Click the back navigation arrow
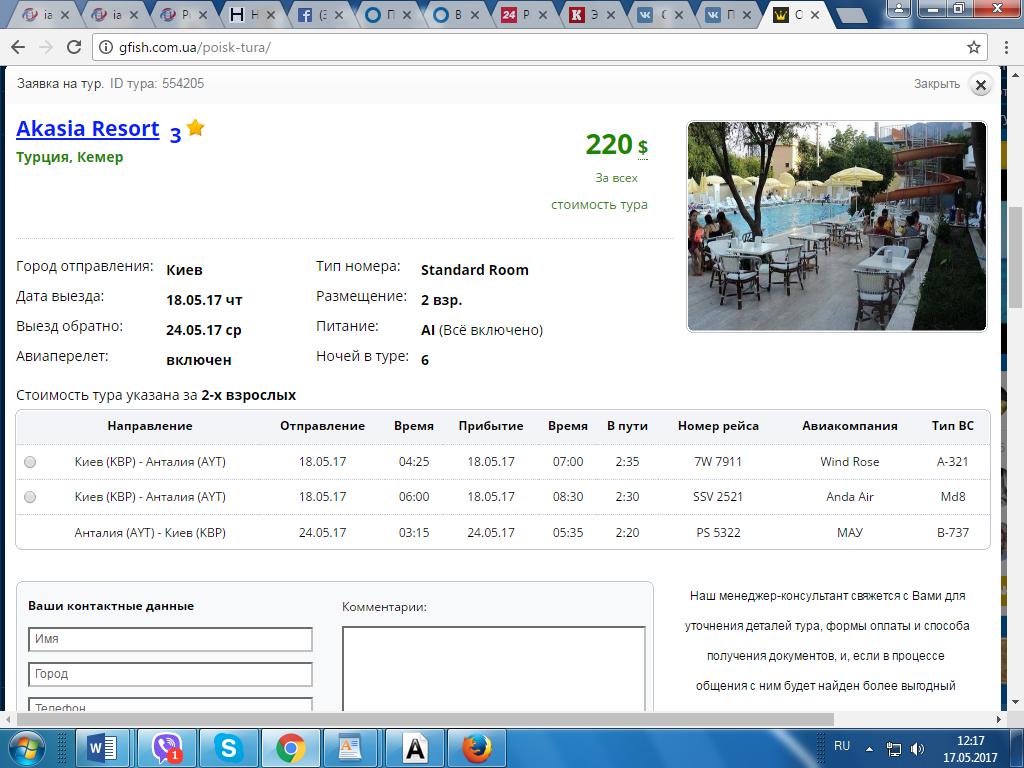Screen dimensions: 1024x768 (18, 47)
